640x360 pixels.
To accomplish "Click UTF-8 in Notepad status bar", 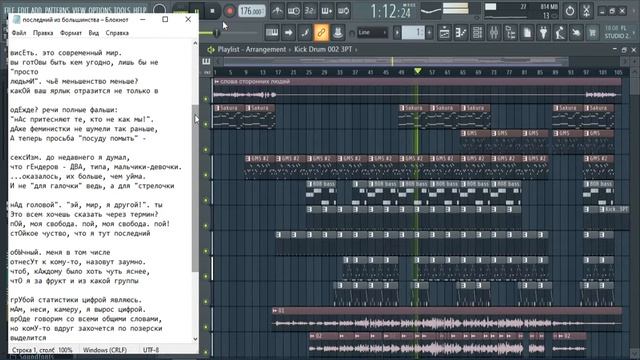I will pyautogui.click(x=151, y=350).
